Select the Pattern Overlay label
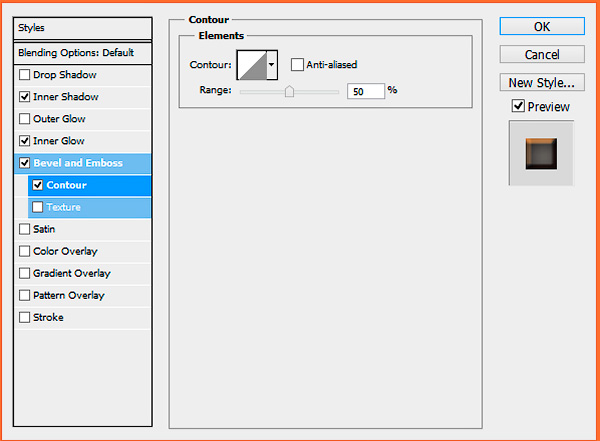600x441 pixels. coord(69,296)
